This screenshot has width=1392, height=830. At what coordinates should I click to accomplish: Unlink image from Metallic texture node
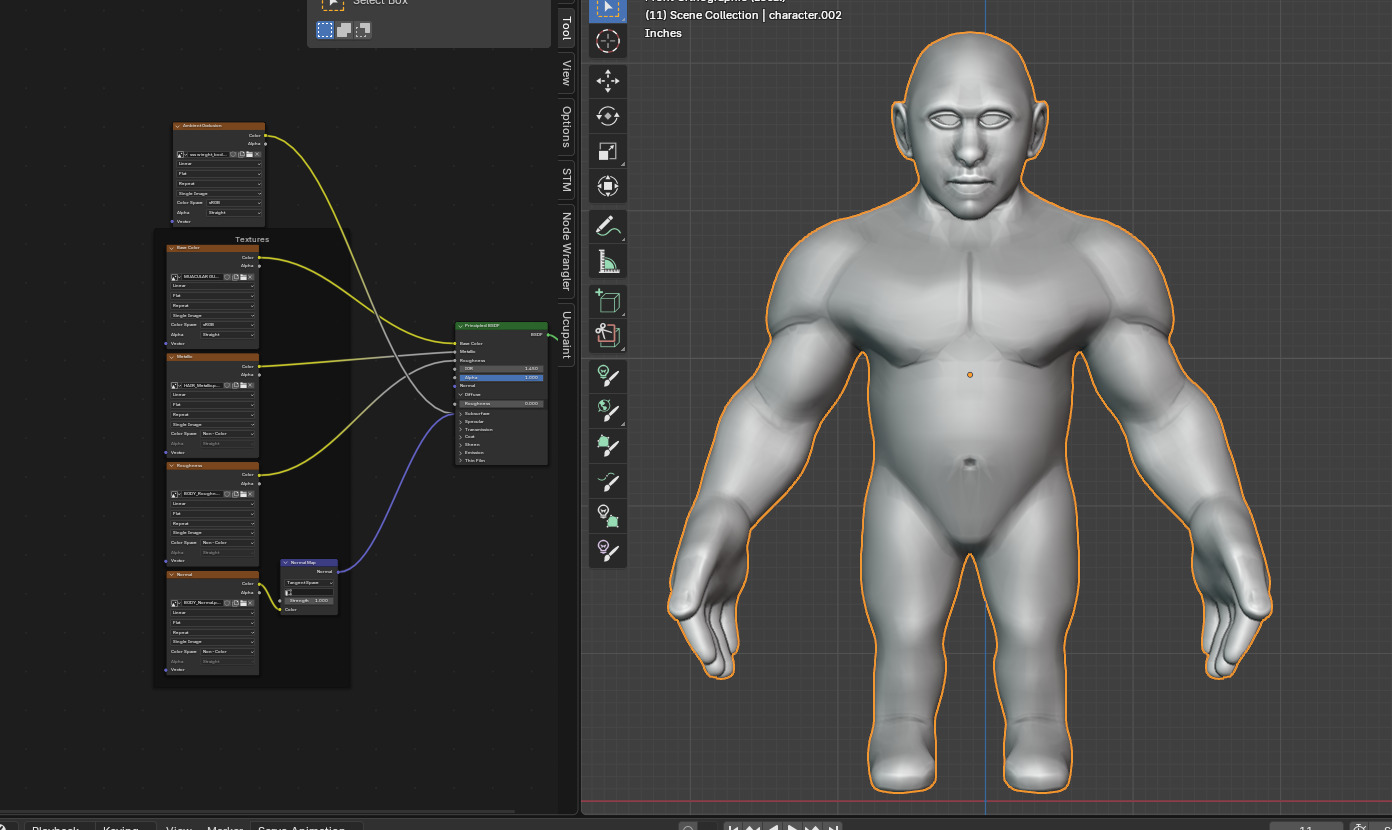251,385
